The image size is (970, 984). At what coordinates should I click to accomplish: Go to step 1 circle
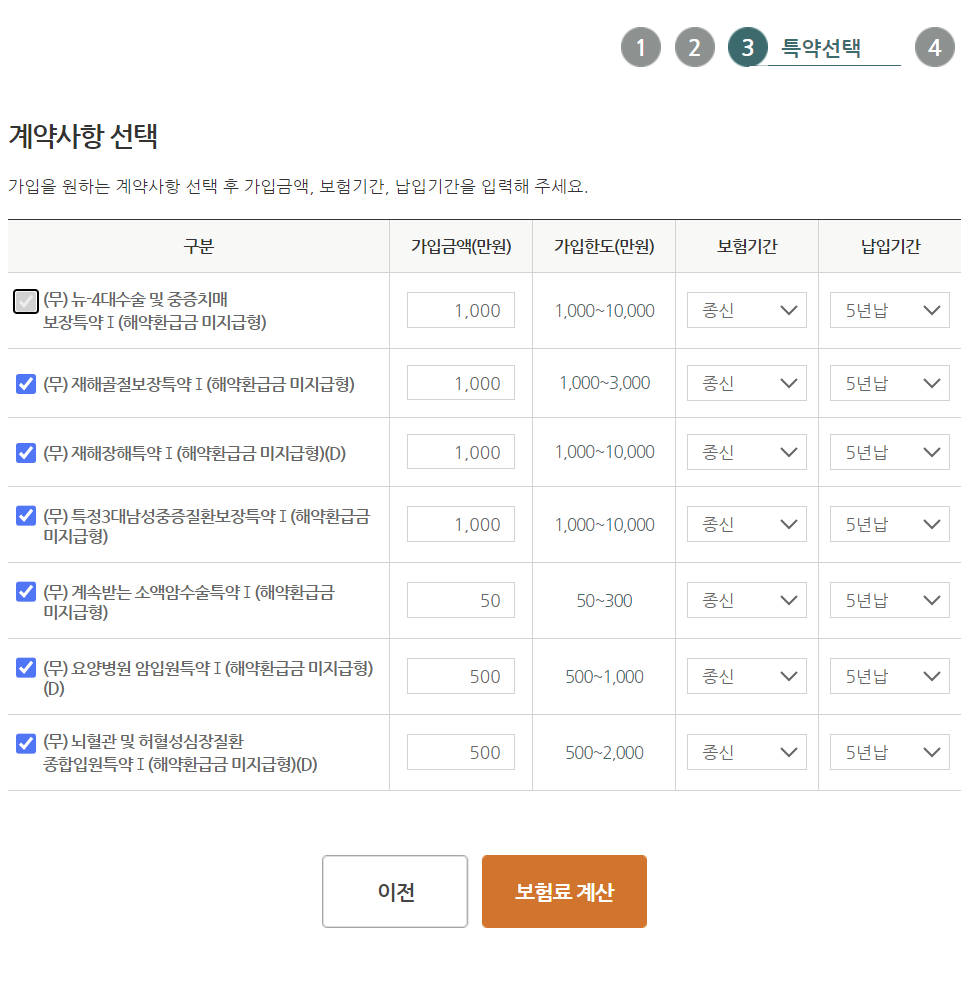(x=641, y=47)
